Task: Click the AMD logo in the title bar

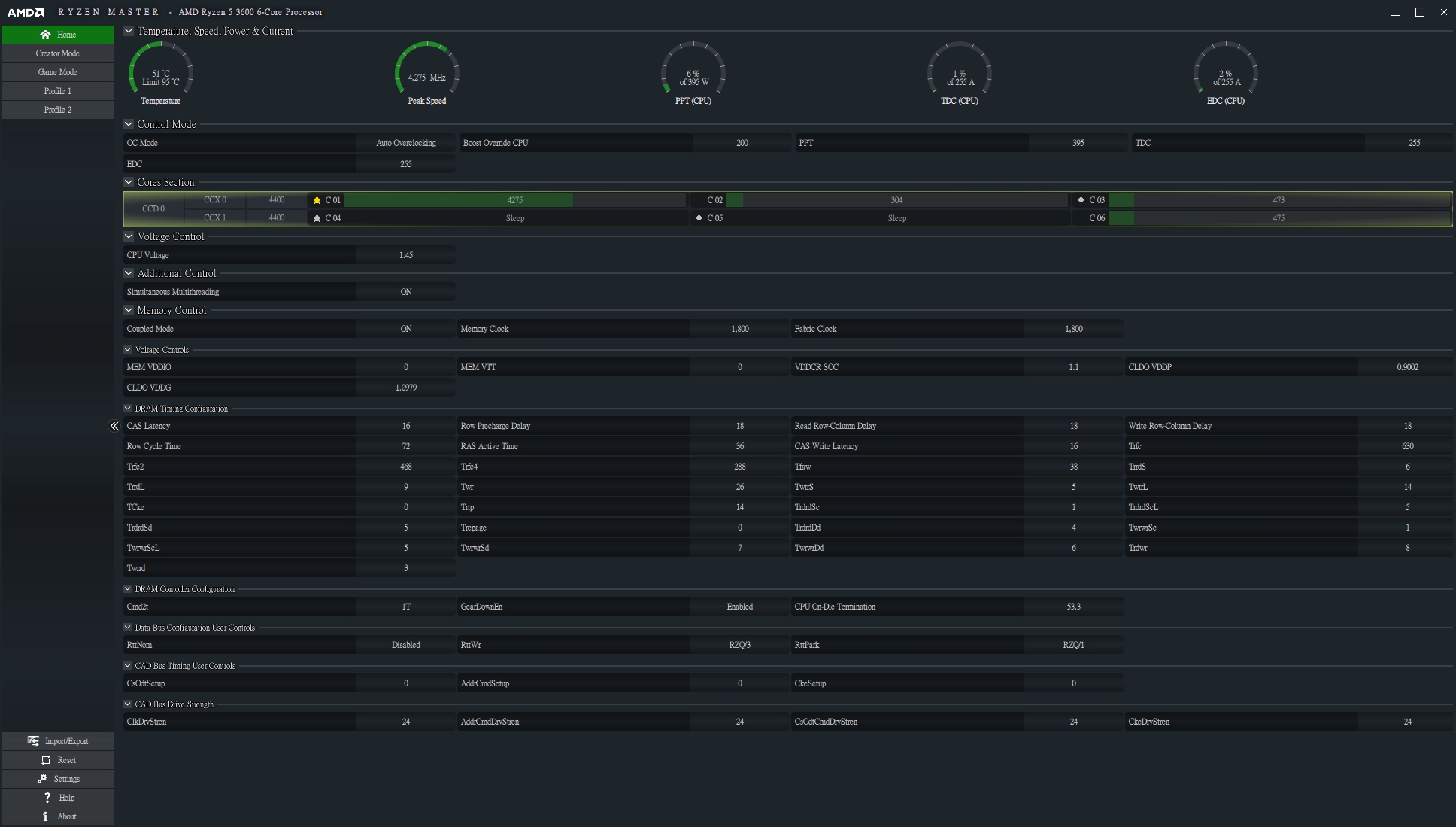Action: pos(26,12)
